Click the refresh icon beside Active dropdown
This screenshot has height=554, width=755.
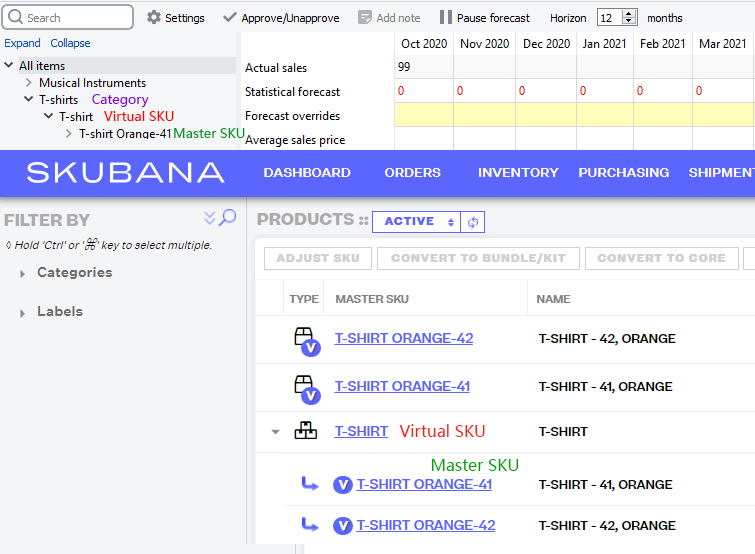[474, 222]
